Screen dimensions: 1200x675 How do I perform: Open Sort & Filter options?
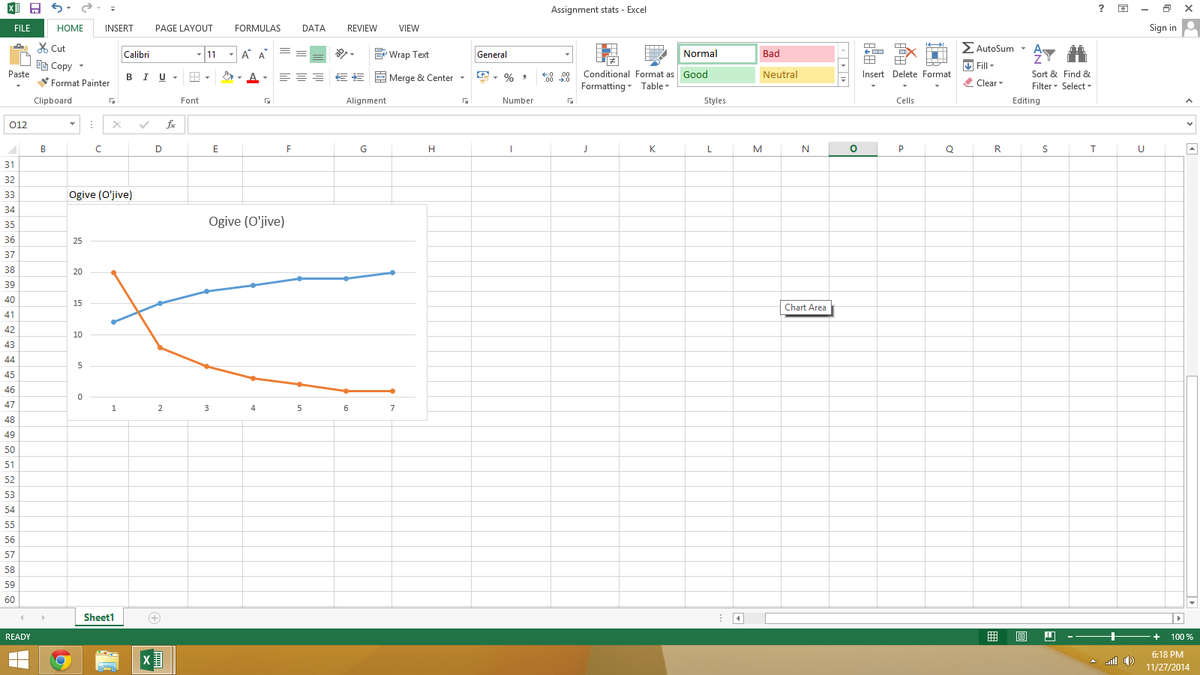pyautogui.click(x=1044, y=66)
